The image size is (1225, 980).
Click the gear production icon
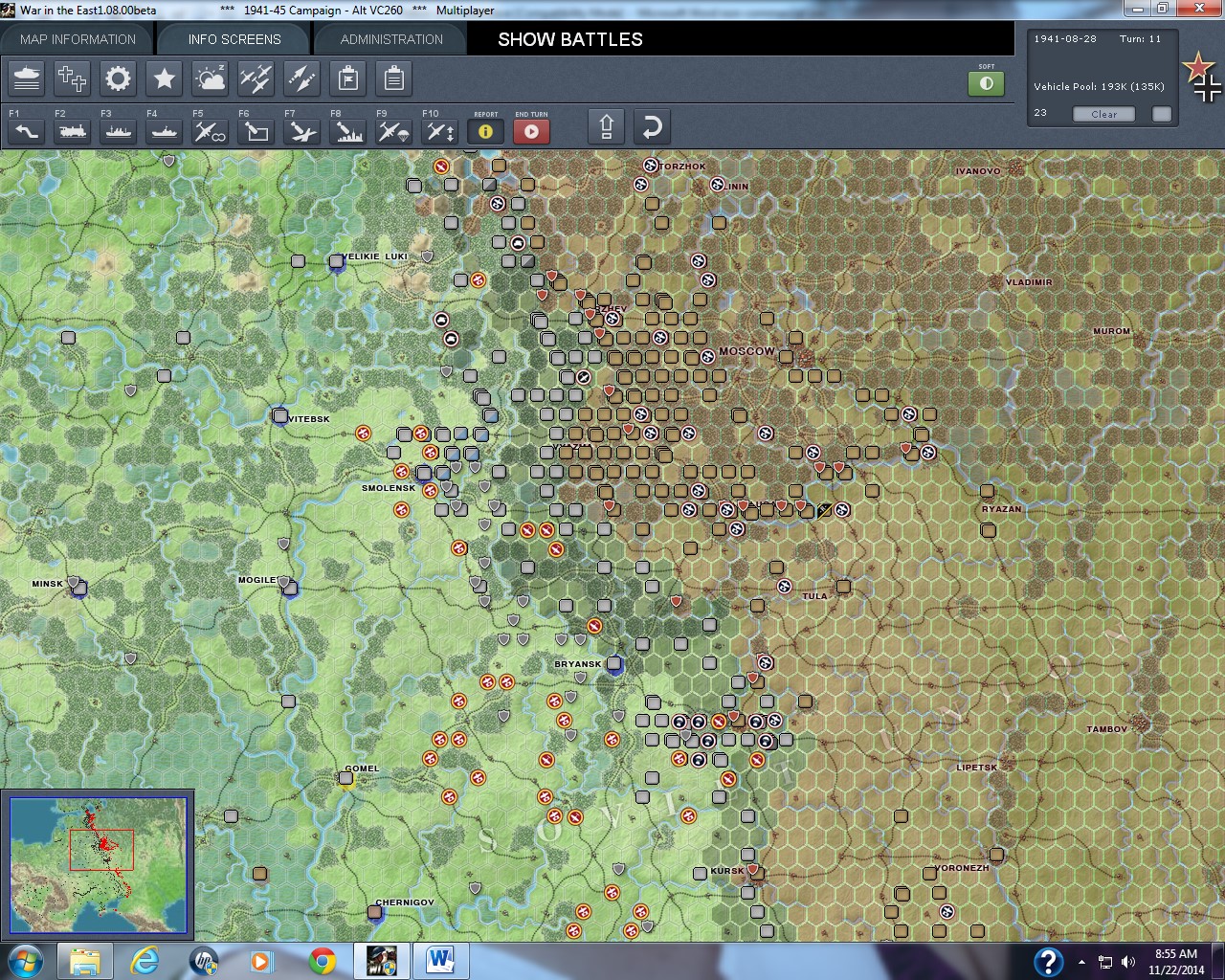[x=118, y=78]
